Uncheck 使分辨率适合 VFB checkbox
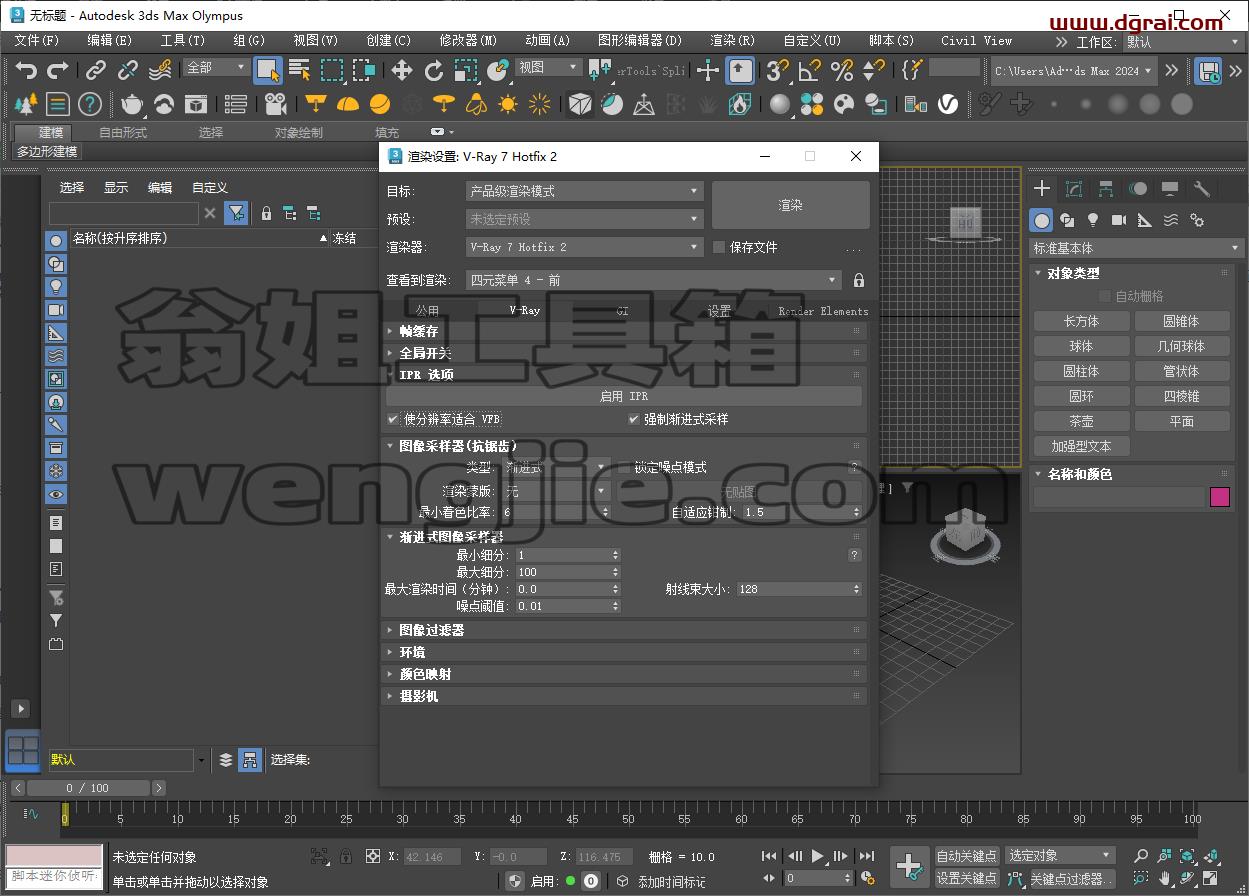 [393, 419]
